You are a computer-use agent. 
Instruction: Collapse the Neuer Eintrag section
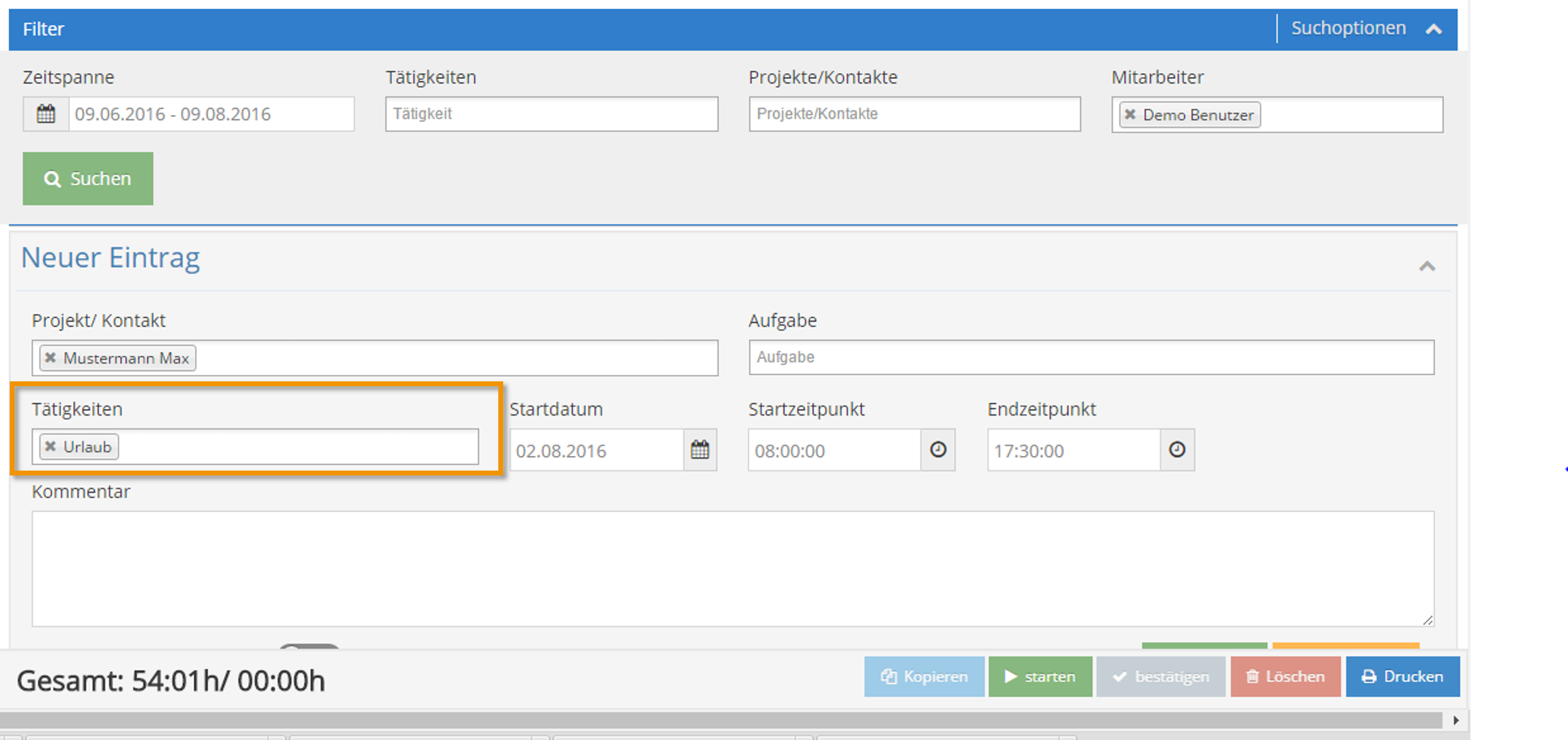point(1427,266)
